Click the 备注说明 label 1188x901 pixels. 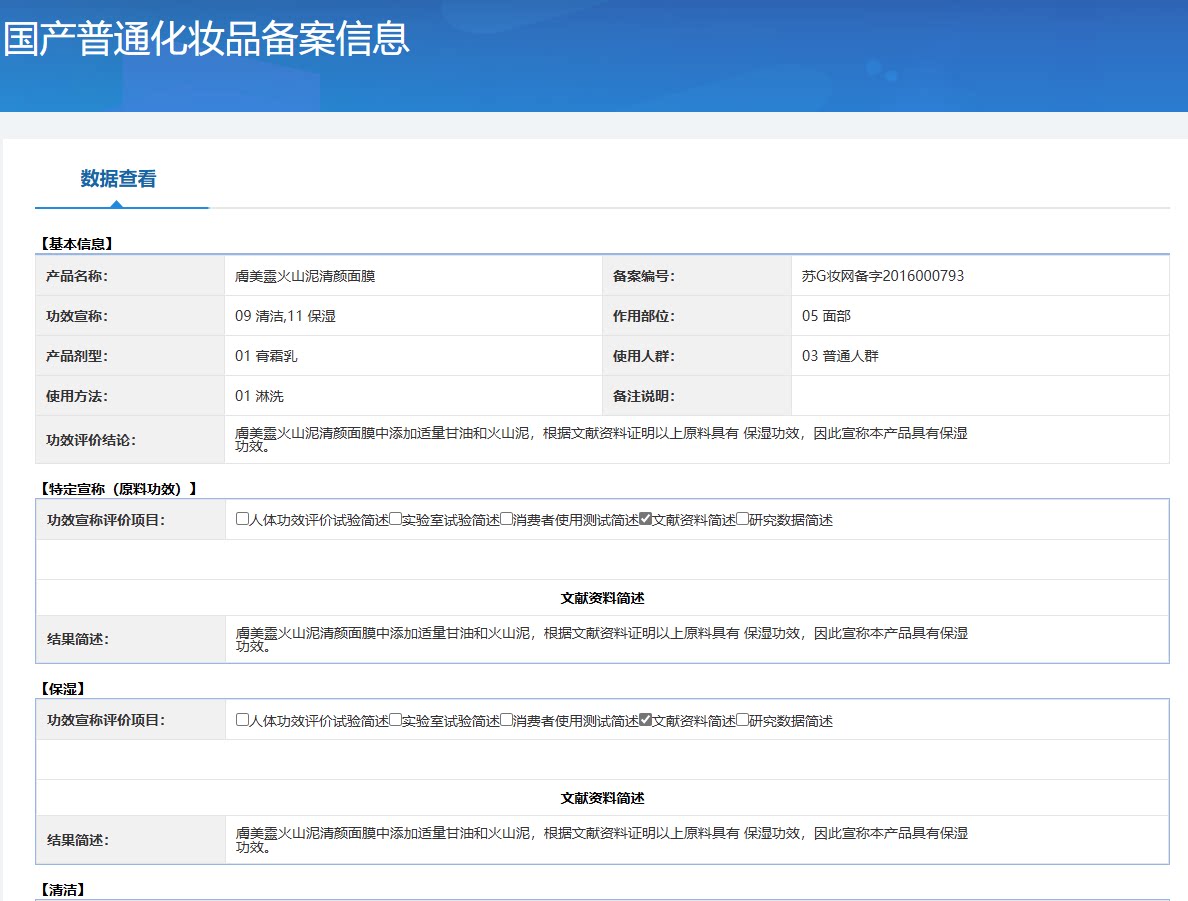[x=643, y=396]
